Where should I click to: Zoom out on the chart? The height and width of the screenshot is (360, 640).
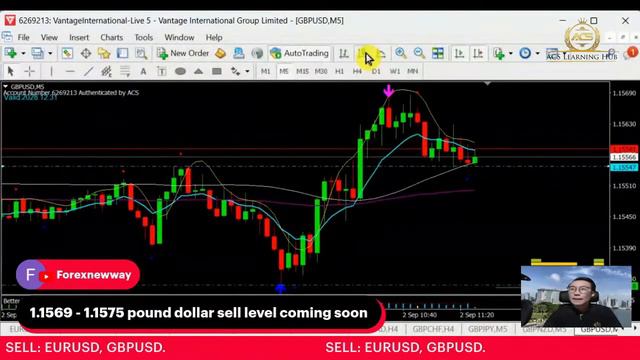pos(419,53)
